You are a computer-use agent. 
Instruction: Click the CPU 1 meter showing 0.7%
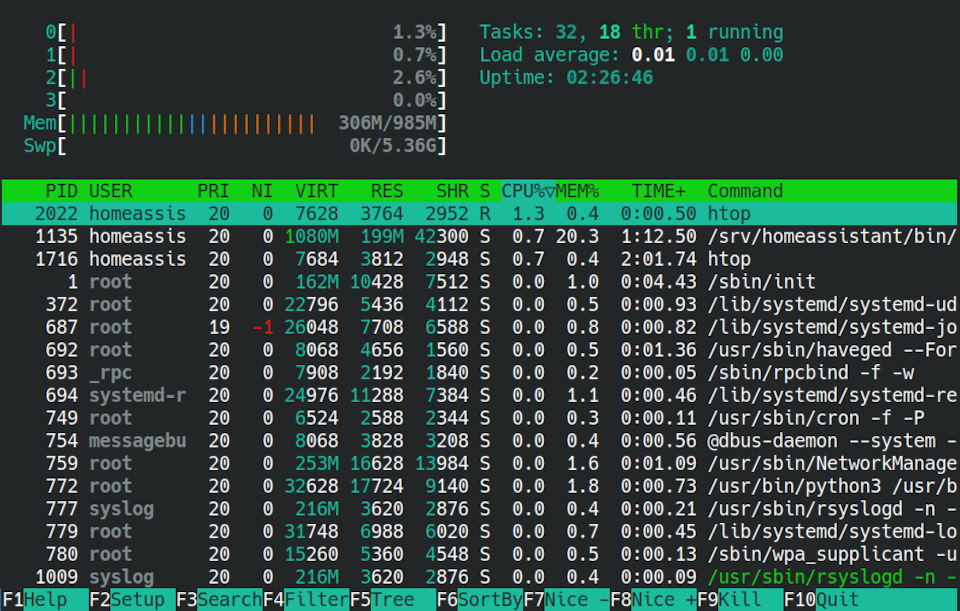tap(246, 55)
